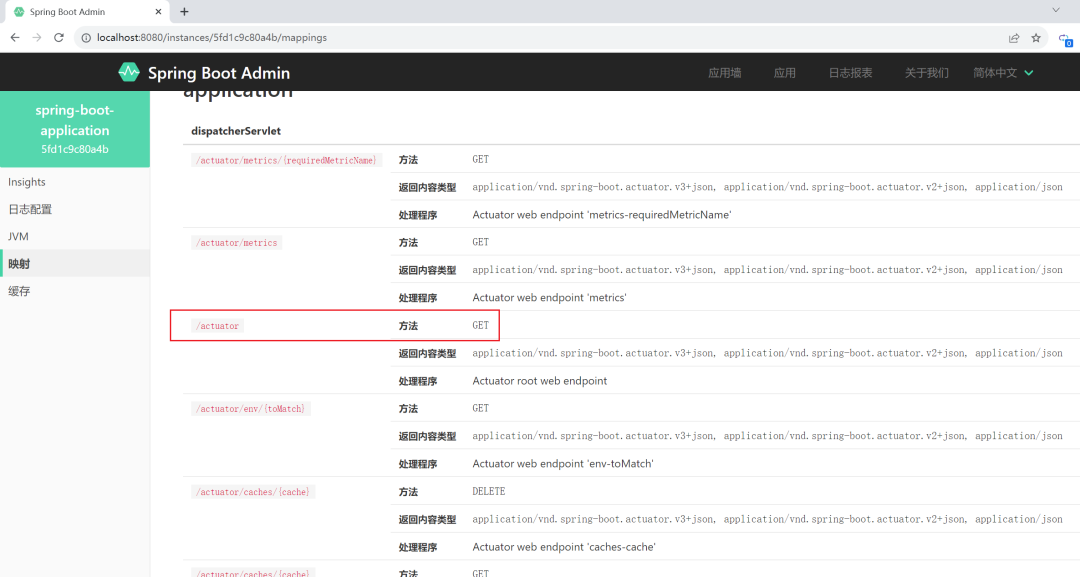1080x577 pixels.
Task: Open the 简体中文 language dropdown
Action: [x=1003, y=73]
